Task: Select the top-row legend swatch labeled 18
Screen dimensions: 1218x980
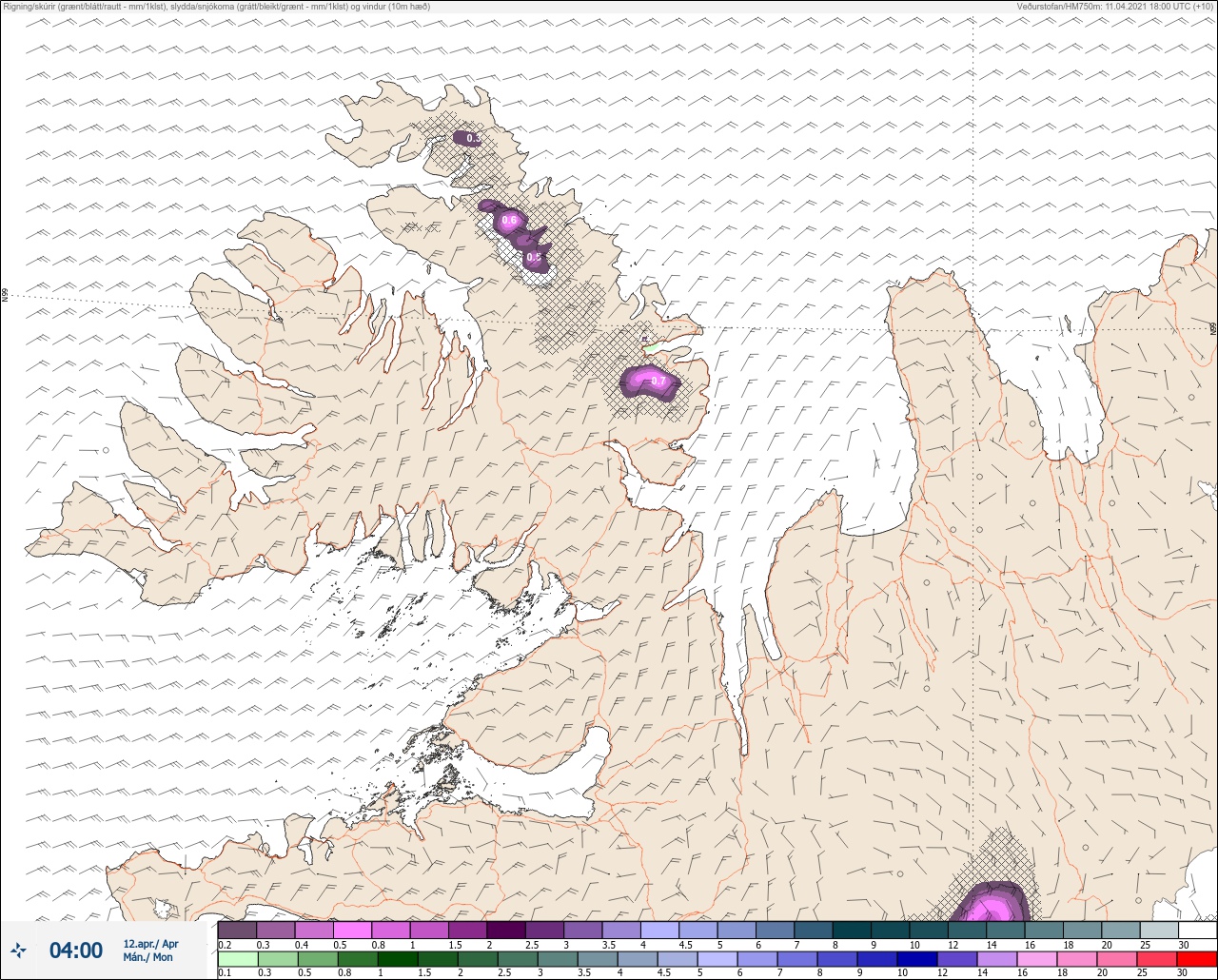Action: tap(1082, 930)
